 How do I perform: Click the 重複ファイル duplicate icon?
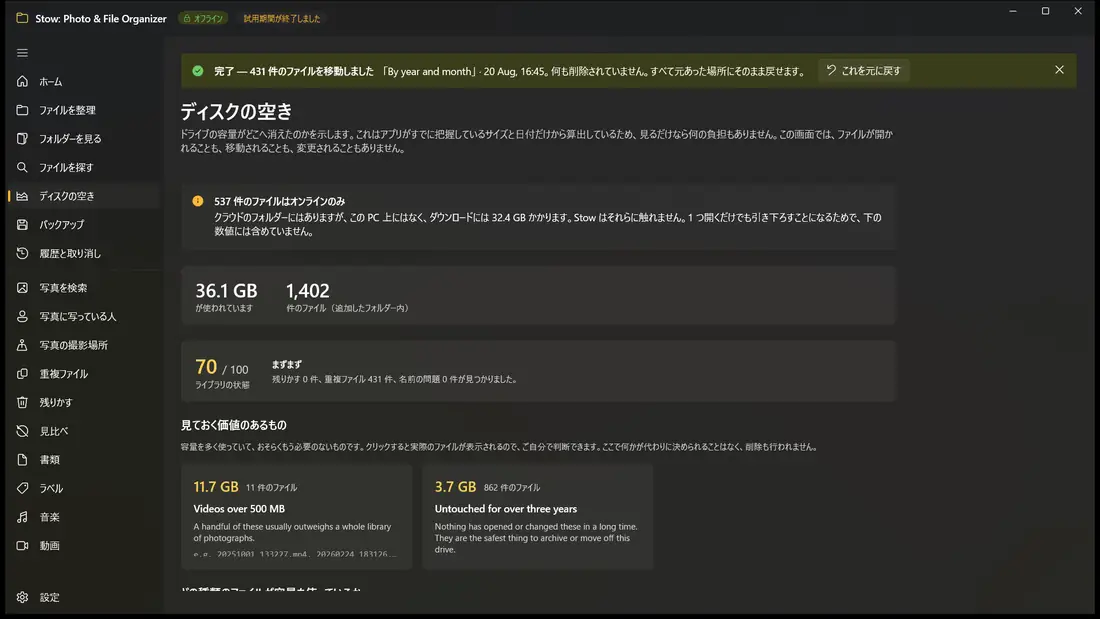point(22,374)
